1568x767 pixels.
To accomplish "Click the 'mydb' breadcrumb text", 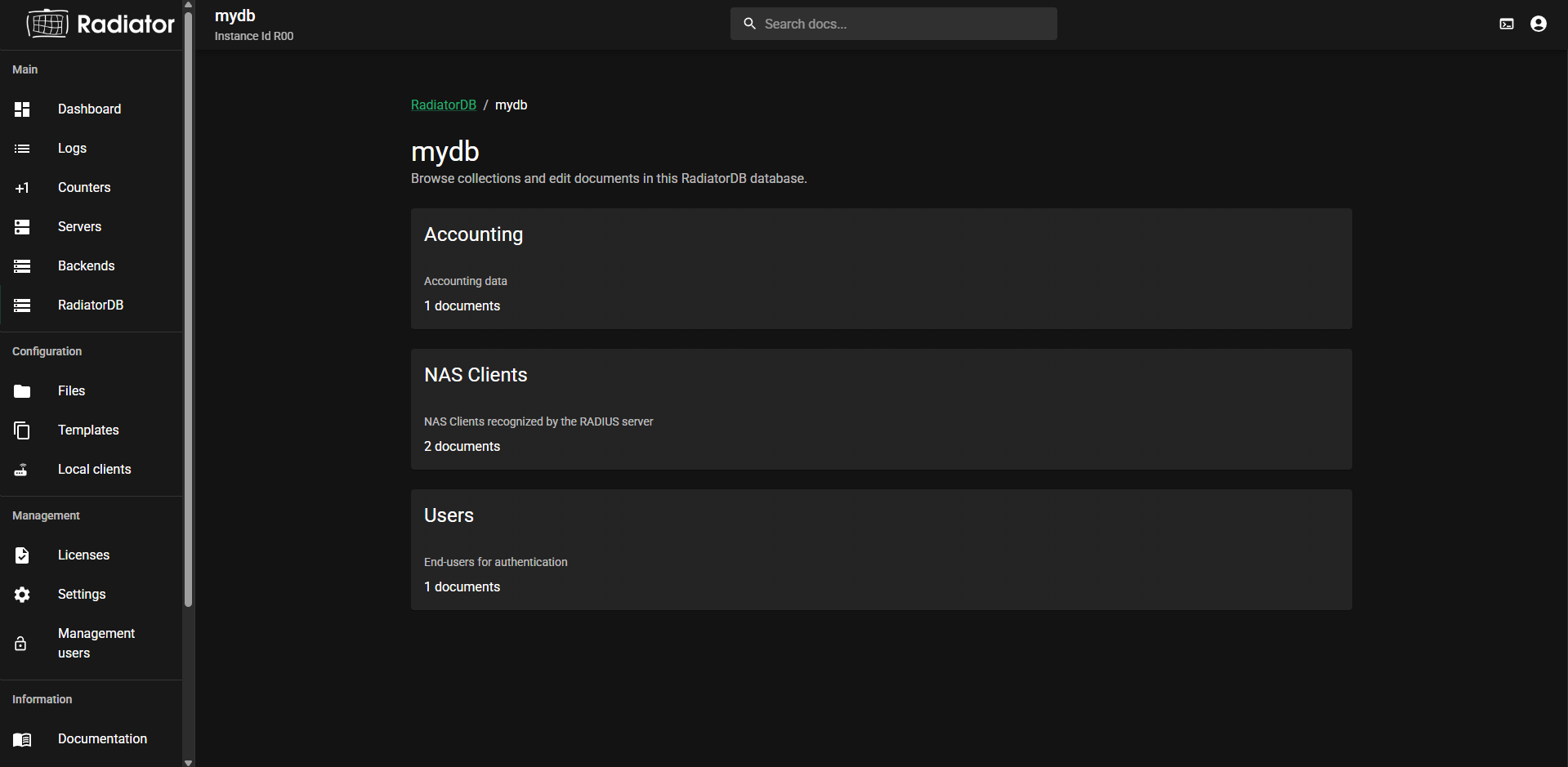I will [x=511, y=105].
